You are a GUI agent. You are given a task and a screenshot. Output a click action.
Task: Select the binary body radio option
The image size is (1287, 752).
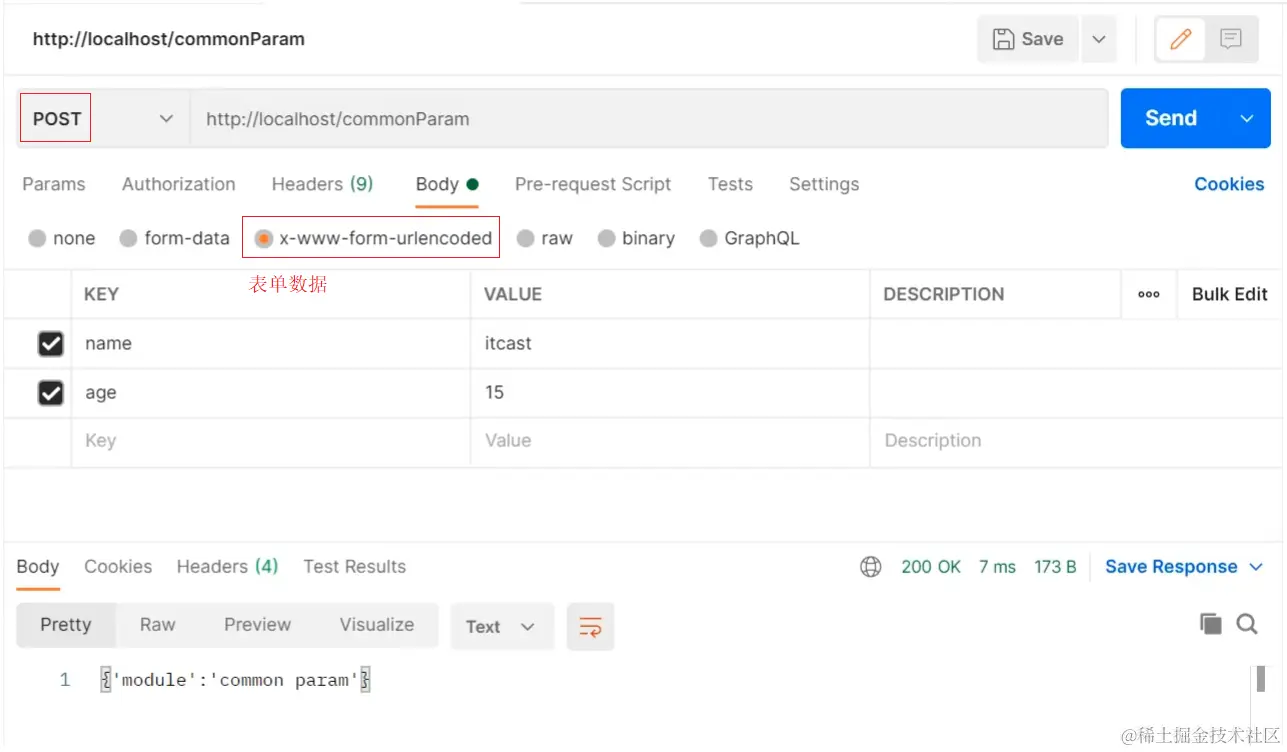coord(606,238)
